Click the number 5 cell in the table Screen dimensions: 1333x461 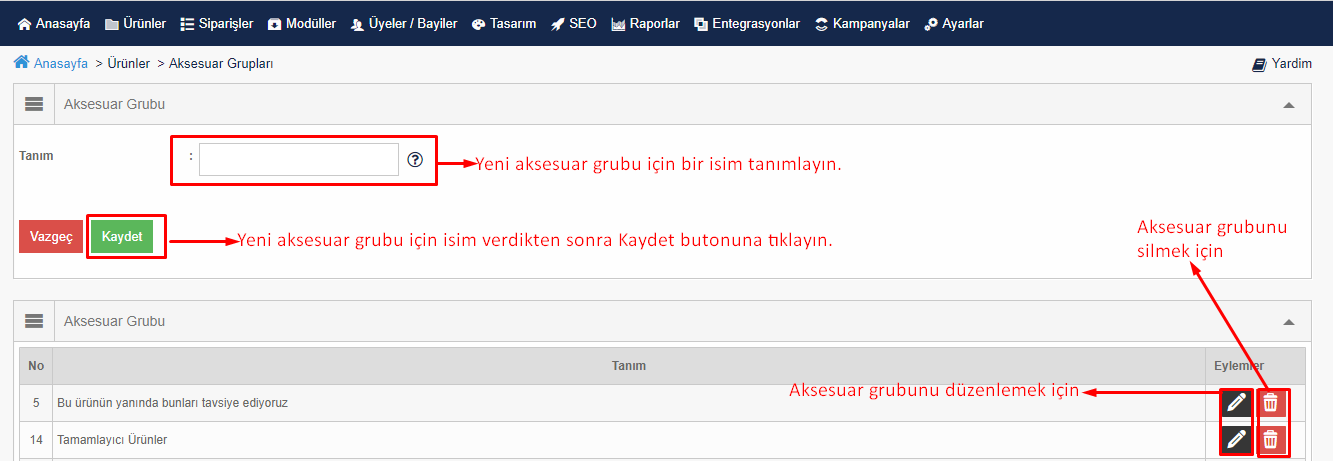pos(36,403)
